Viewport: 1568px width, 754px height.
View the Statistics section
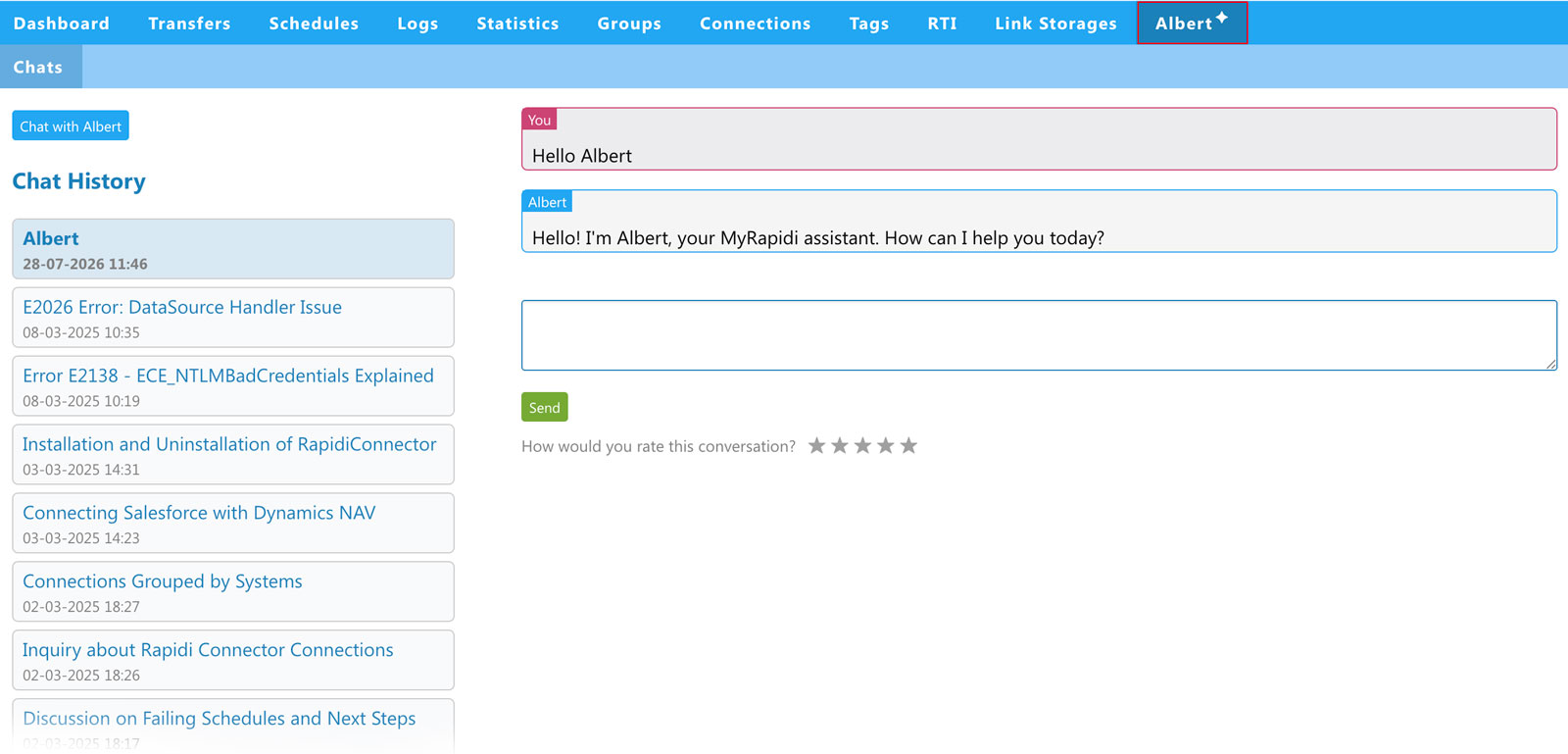pyautogui.click(x=517, y=23)
